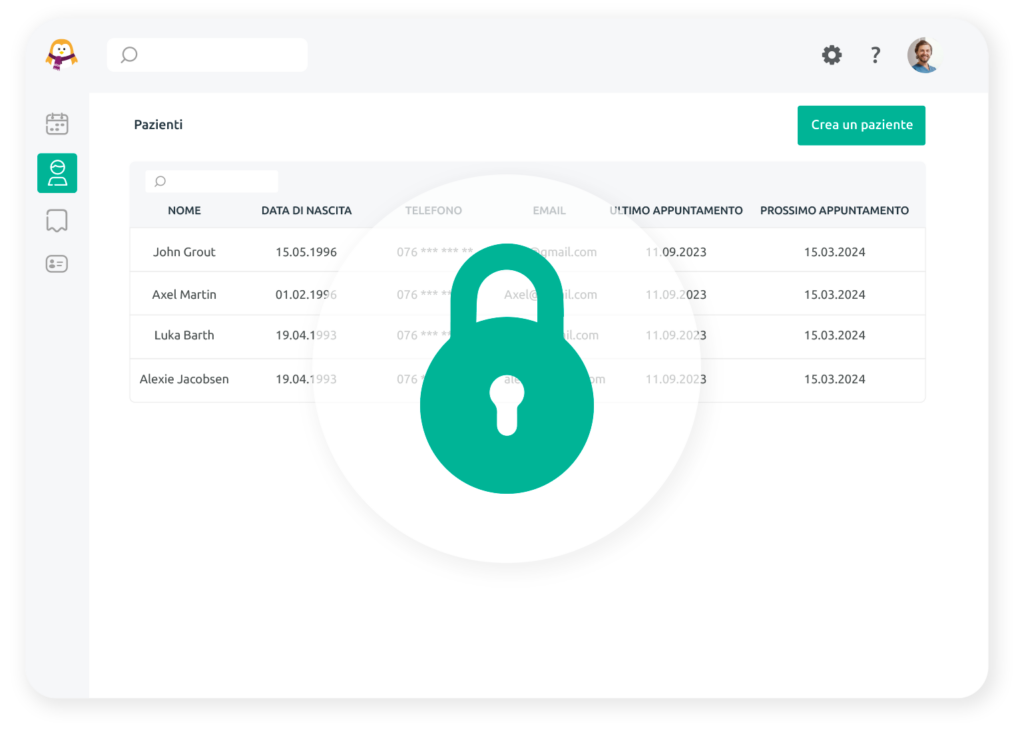Click the Pazienti page title
1024x738 pixels.
(x=158, y=125)
